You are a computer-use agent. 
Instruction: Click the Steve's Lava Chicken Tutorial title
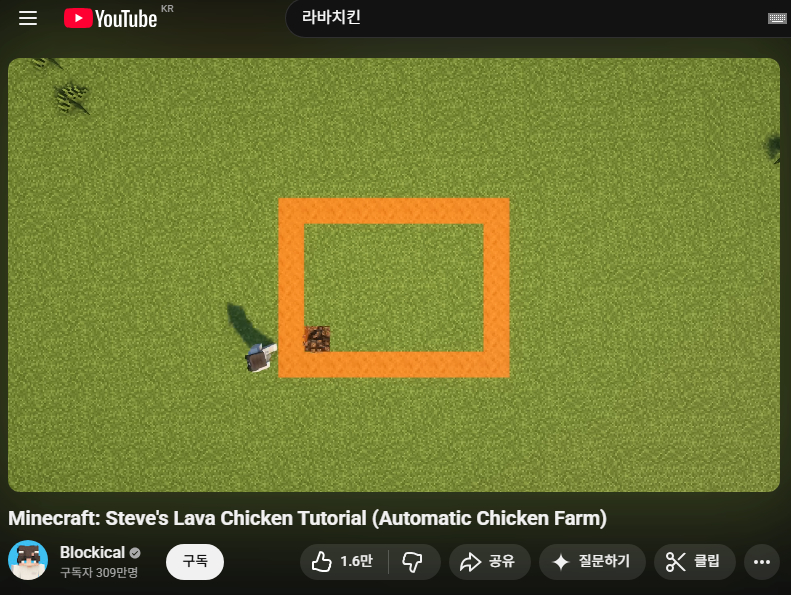click(x=307, y=518)
